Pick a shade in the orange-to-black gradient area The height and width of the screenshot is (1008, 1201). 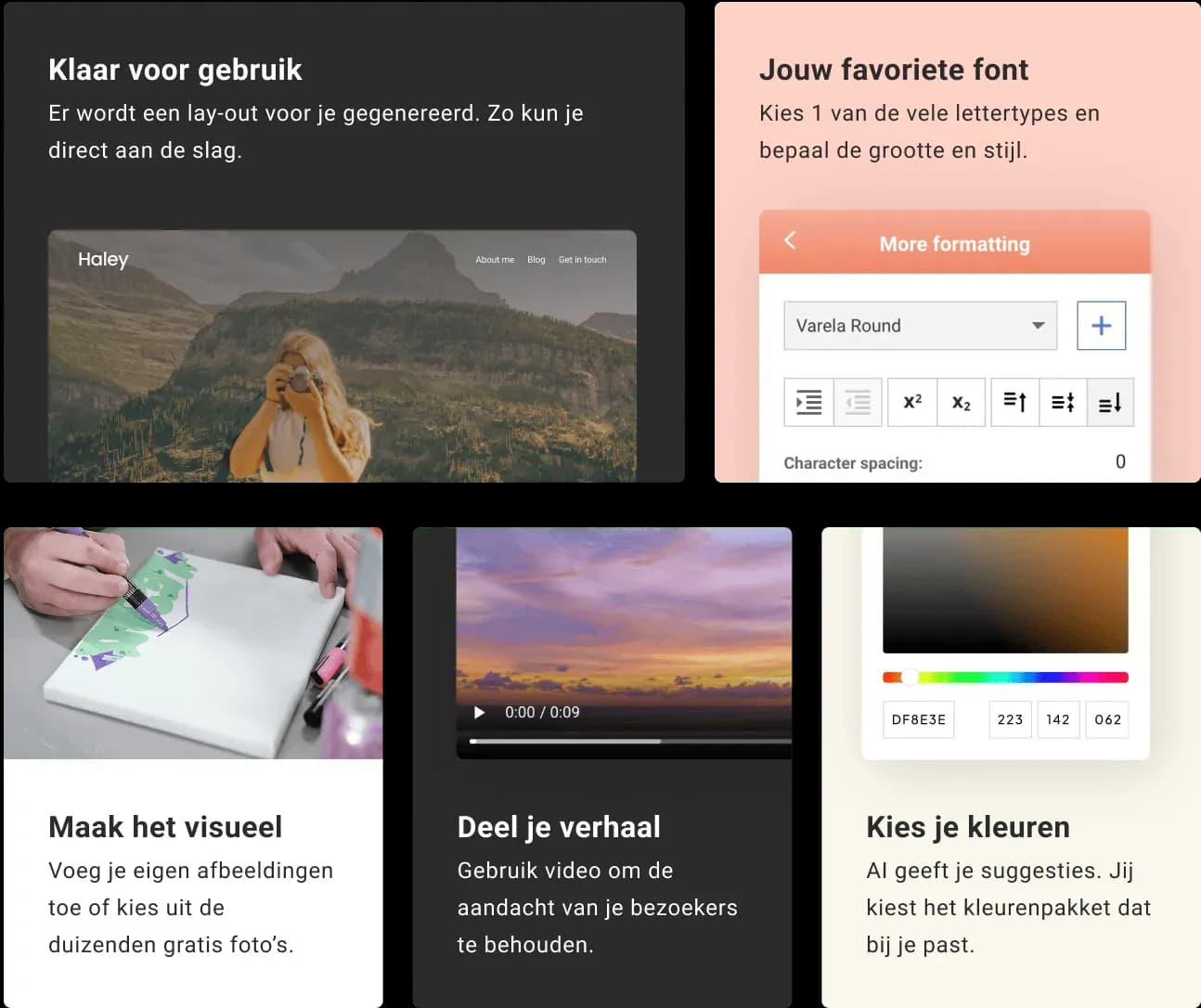1005,590
